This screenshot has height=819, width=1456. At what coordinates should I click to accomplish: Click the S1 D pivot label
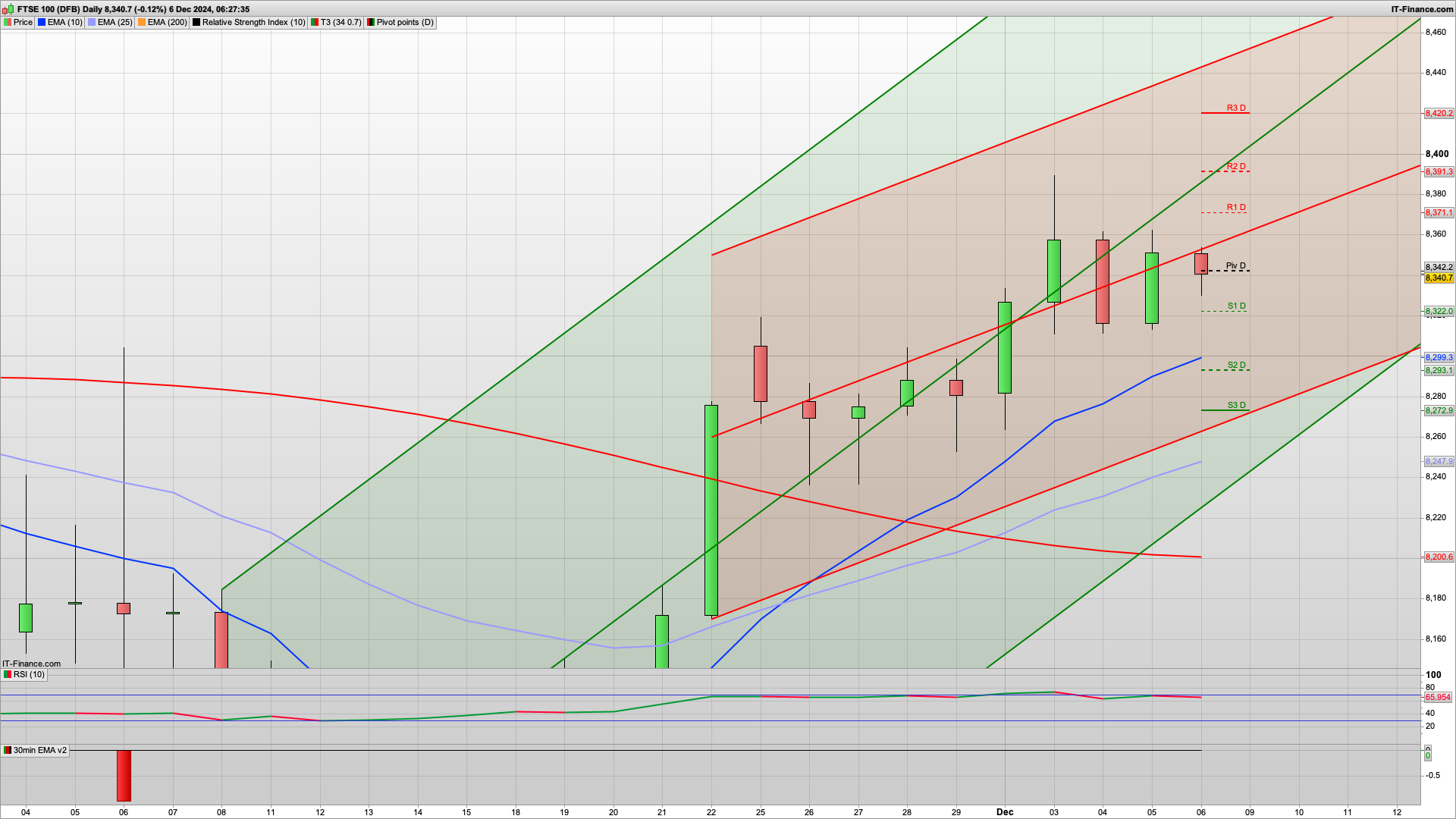(1236, 306)
